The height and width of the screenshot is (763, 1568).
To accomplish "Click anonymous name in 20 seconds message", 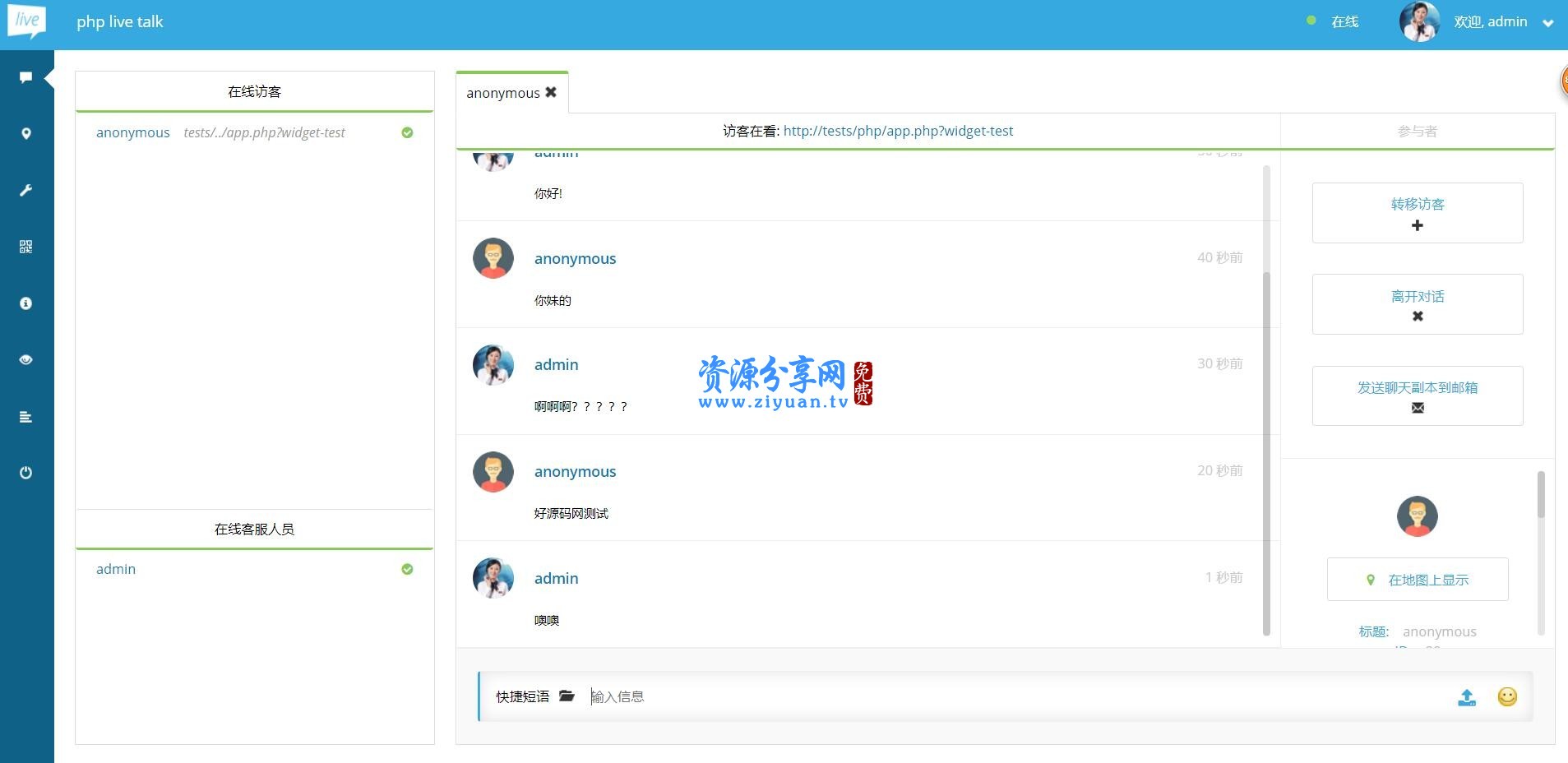I will (575, 471).
